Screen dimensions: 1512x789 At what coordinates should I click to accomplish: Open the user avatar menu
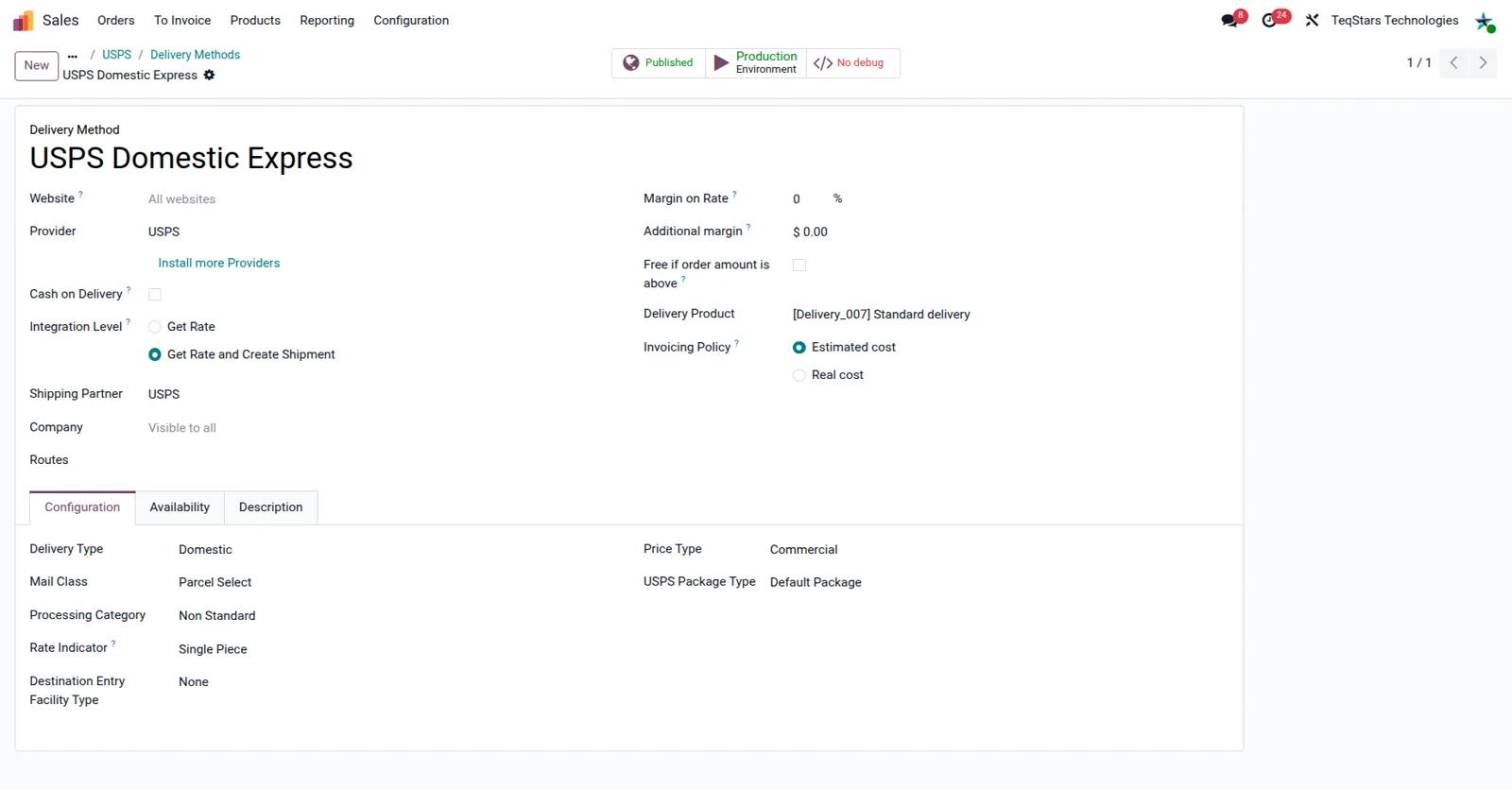click(x=1485, y=21)
